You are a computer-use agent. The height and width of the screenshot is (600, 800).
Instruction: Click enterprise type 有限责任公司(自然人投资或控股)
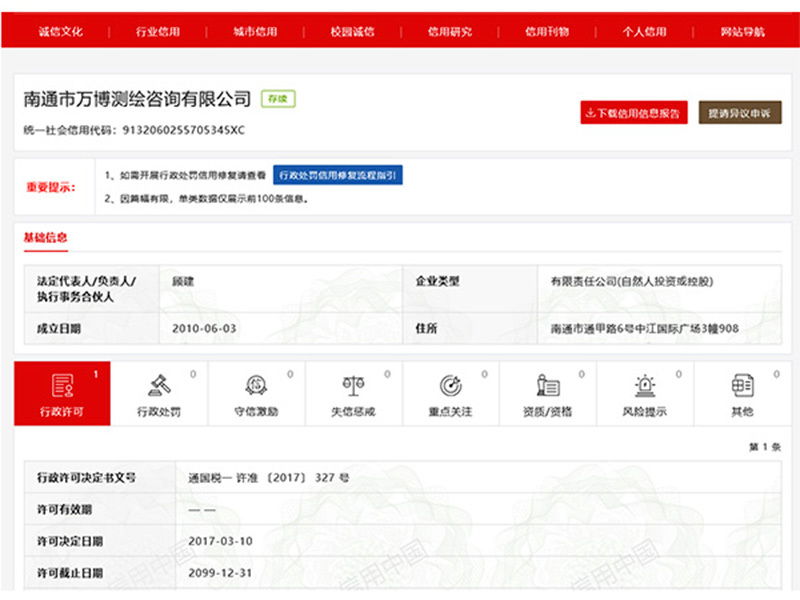[632, 281]
